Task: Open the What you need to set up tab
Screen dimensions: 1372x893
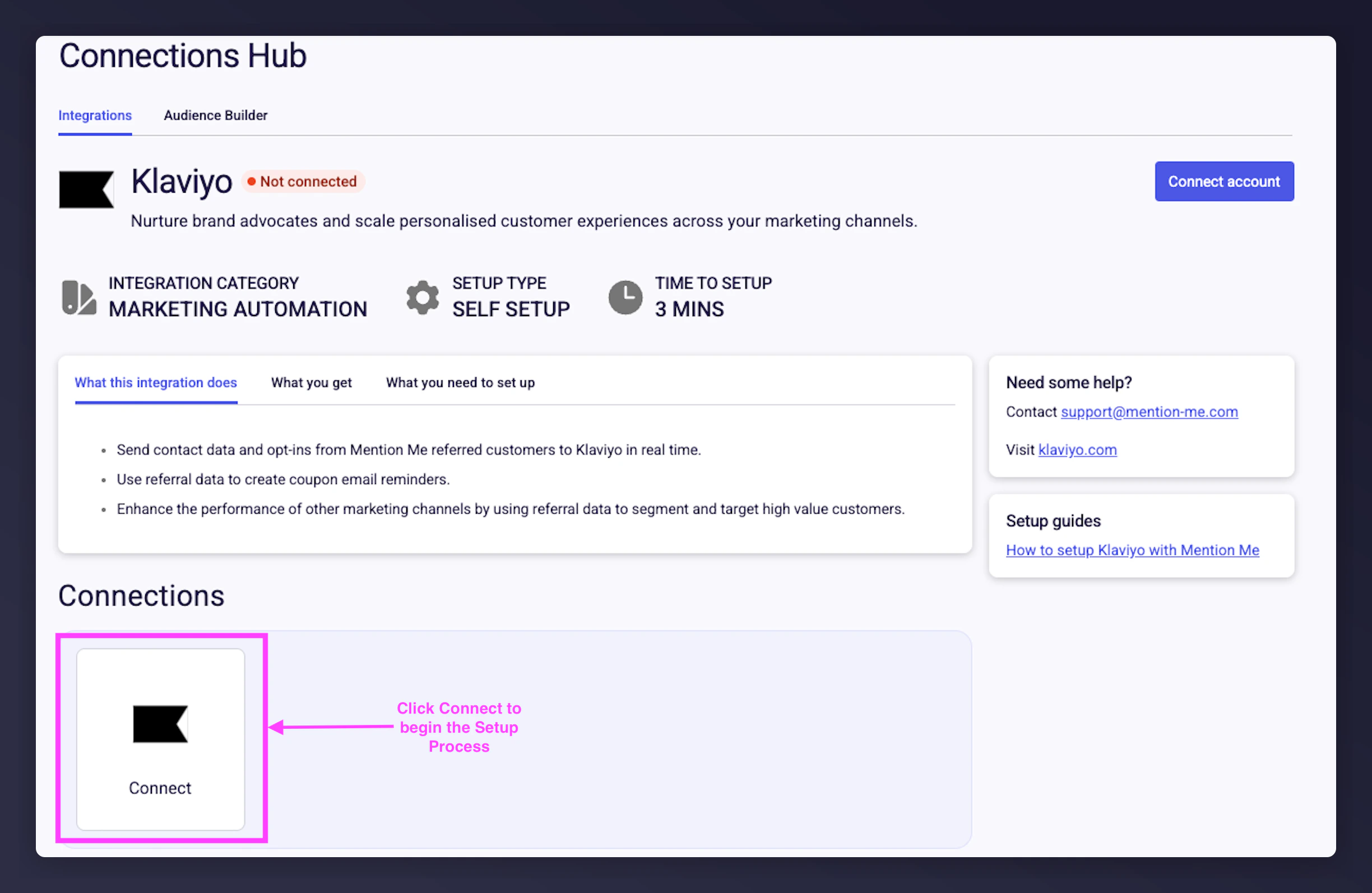Action: pyautogui.click(x=461, y=383)
